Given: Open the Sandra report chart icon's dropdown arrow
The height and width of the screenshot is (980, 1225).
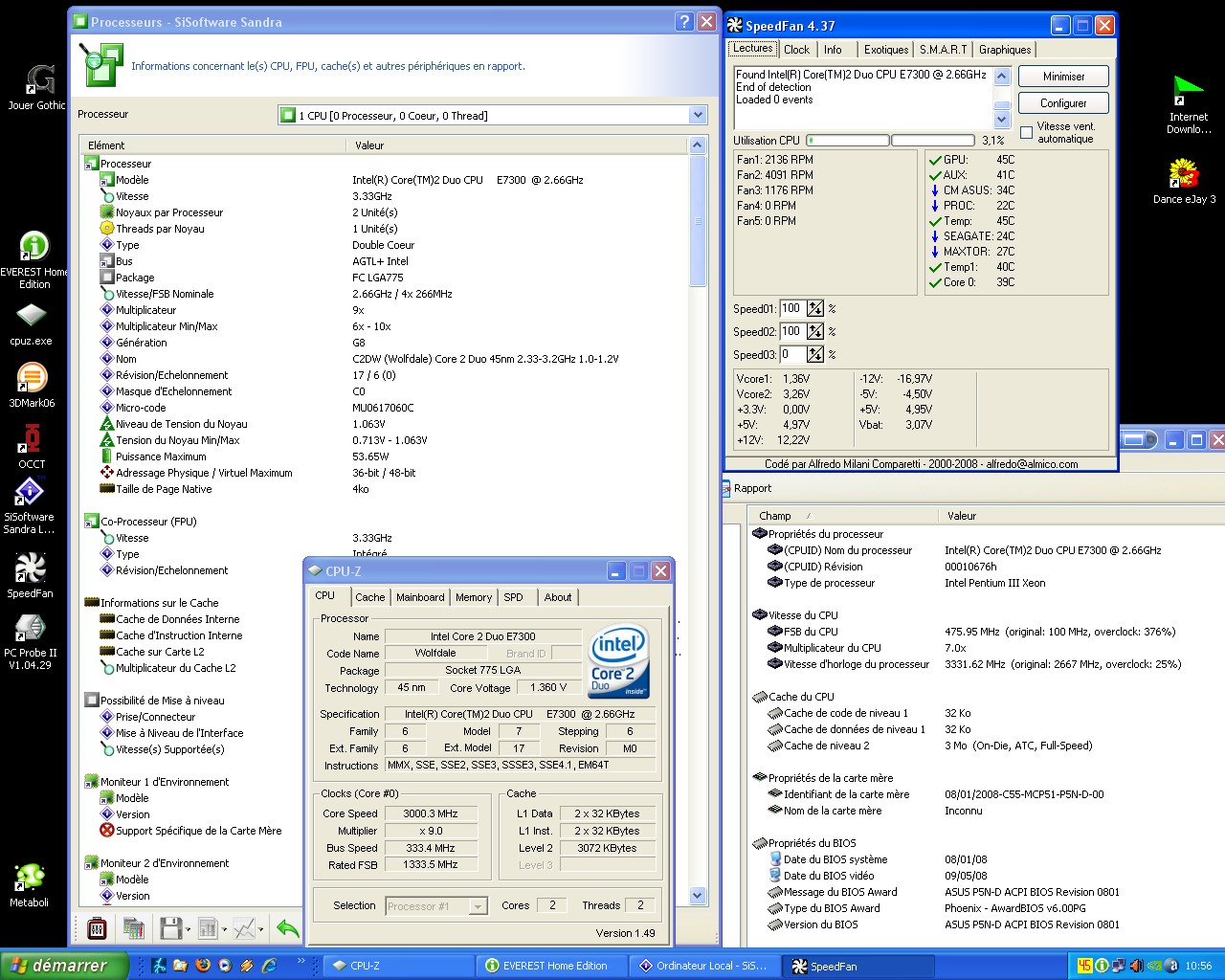Looking at the screenshot, I should click(x=224, y=929).
